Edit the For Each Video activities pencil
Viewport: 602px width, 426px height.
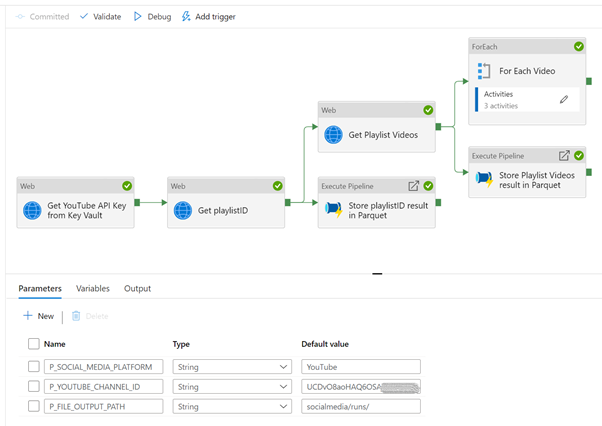(x=564, y=100)
